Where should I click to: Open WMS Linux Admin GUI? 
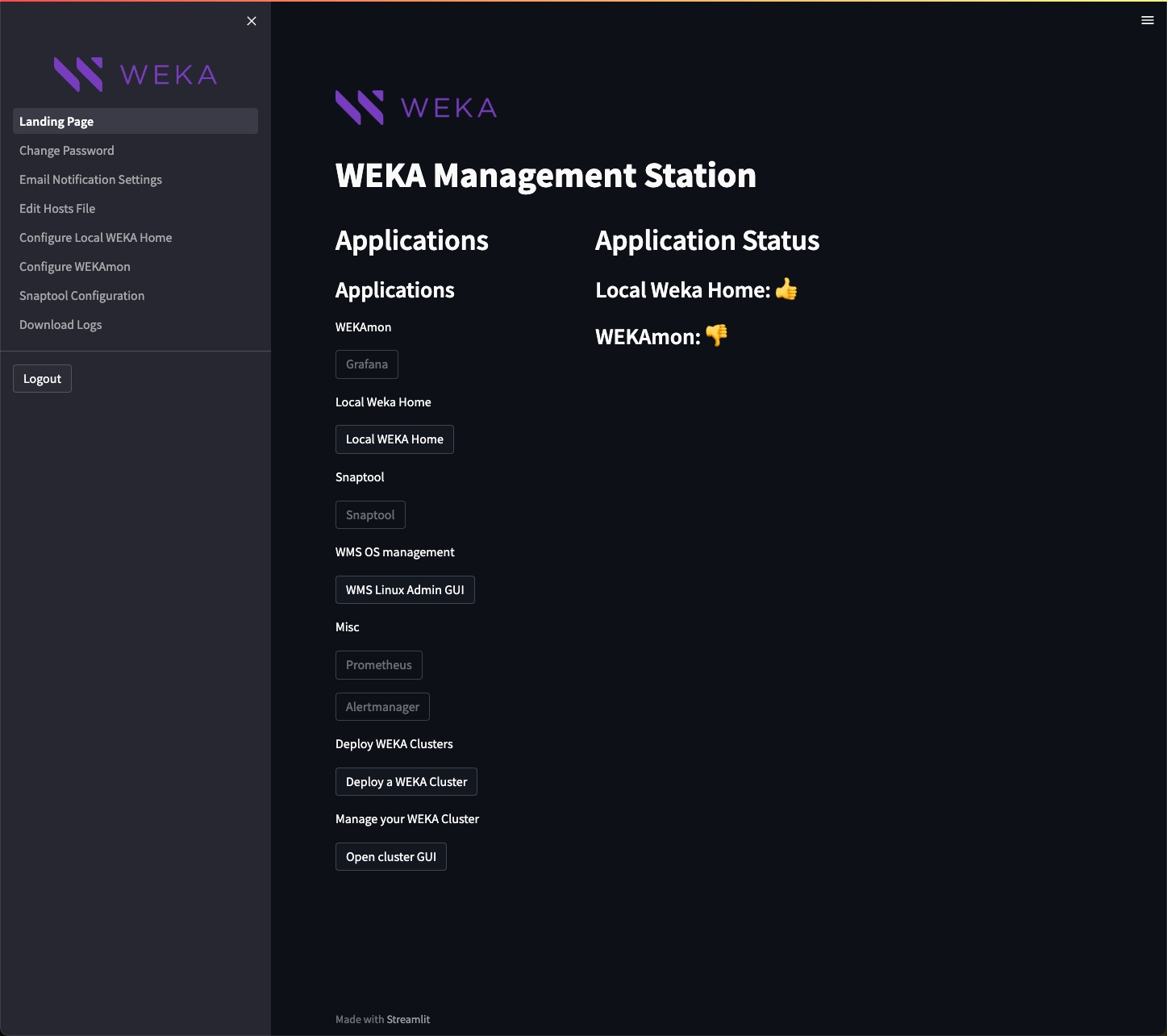click(405, 590)
